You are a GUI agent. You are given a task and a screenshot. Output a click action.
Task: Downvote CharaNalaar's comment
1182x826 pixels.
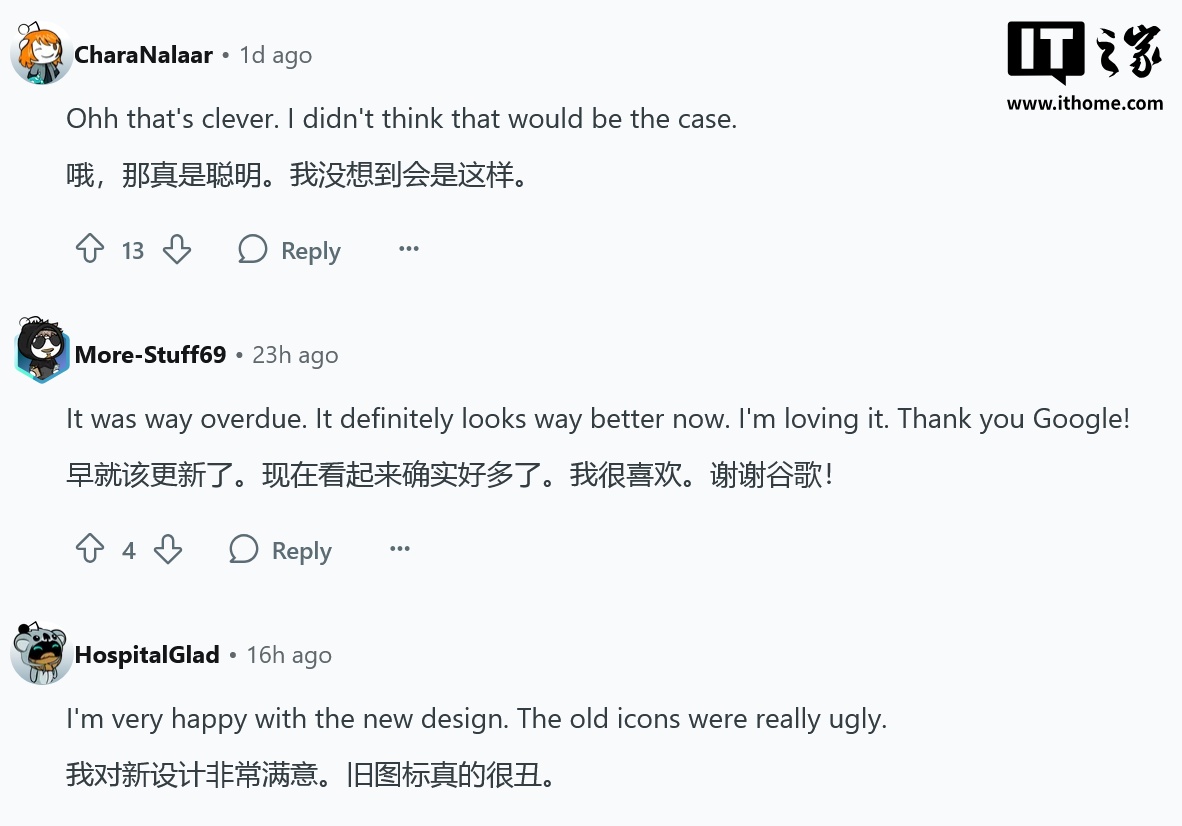177,249
